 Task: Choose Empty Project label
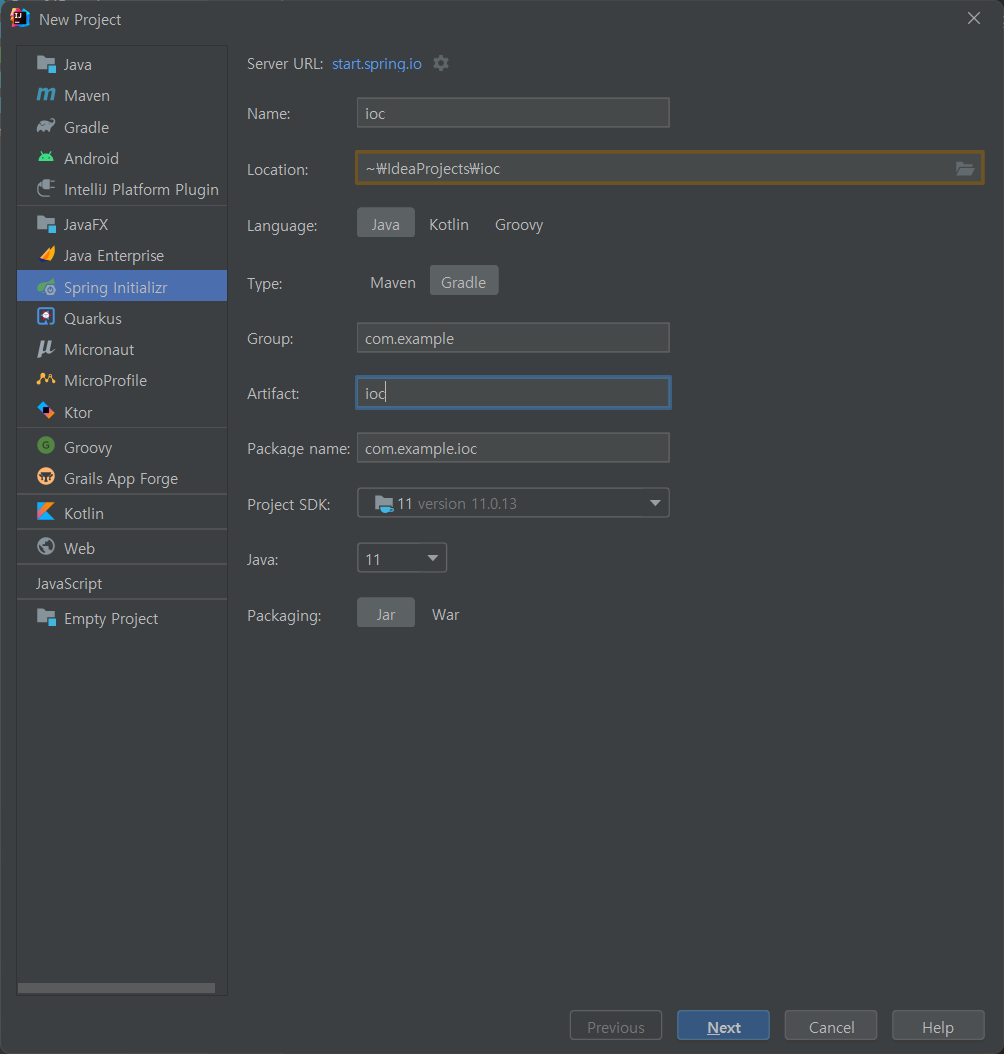(x=111, y=618)
